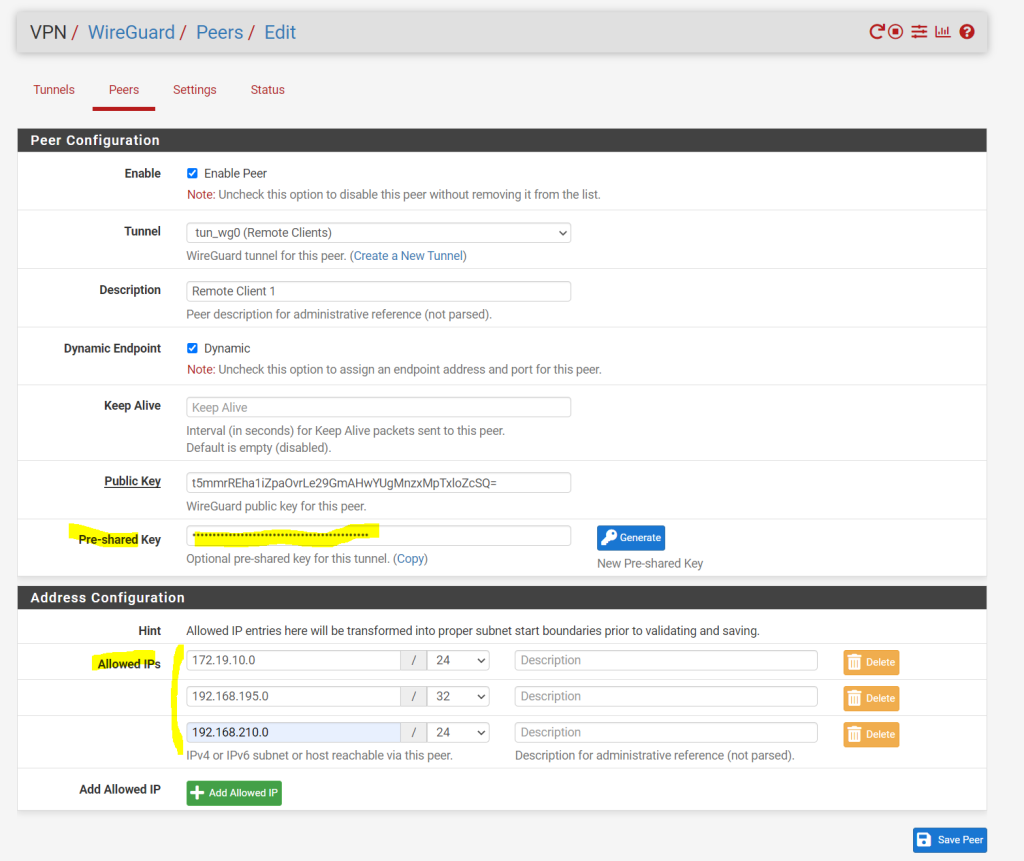Open subnet mask dropdown for 192.168.210.0
This screenshot has width=1024, height=861.
[x=458, y=732]
